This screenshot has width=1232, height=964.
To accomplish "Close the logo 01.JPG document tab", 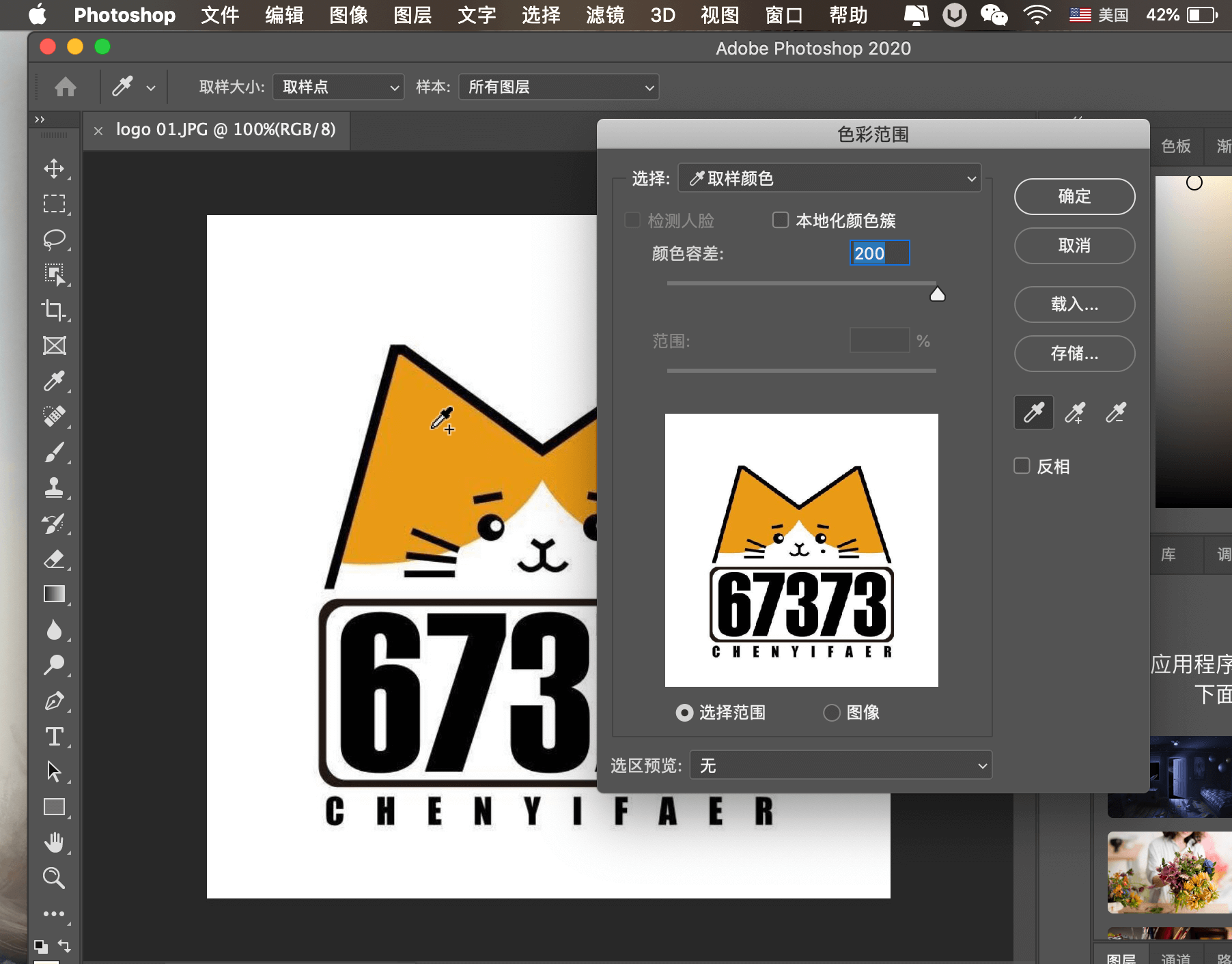I will point(98,131).
